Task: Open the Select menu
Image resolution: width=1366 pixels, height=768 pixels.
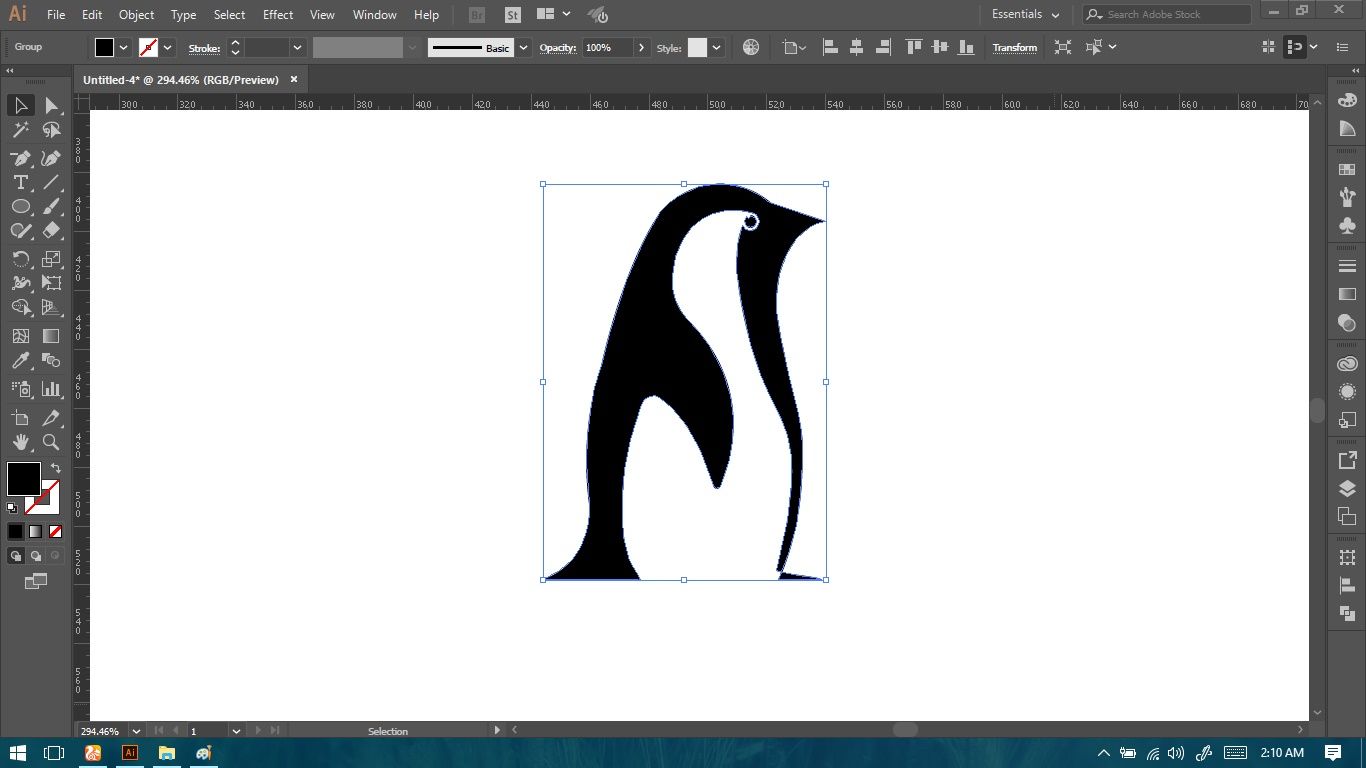Action: pyautogui.click(x=229, y=15)
